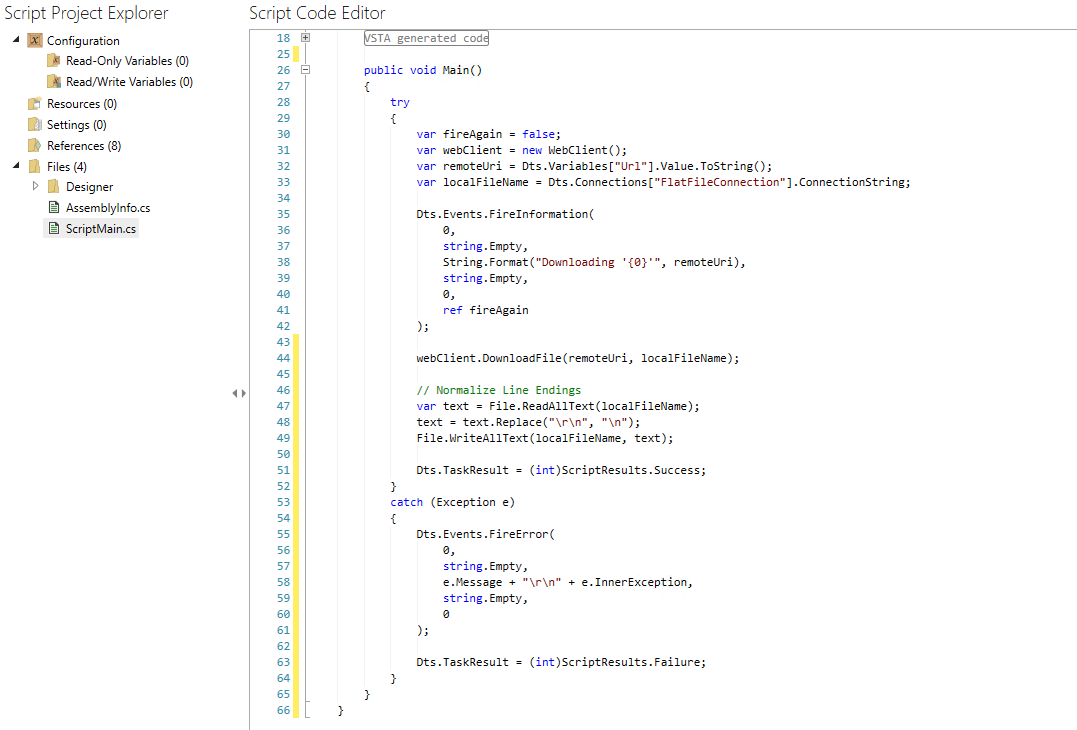Click the Read-Only Variables folder icon

coord(54,60)
